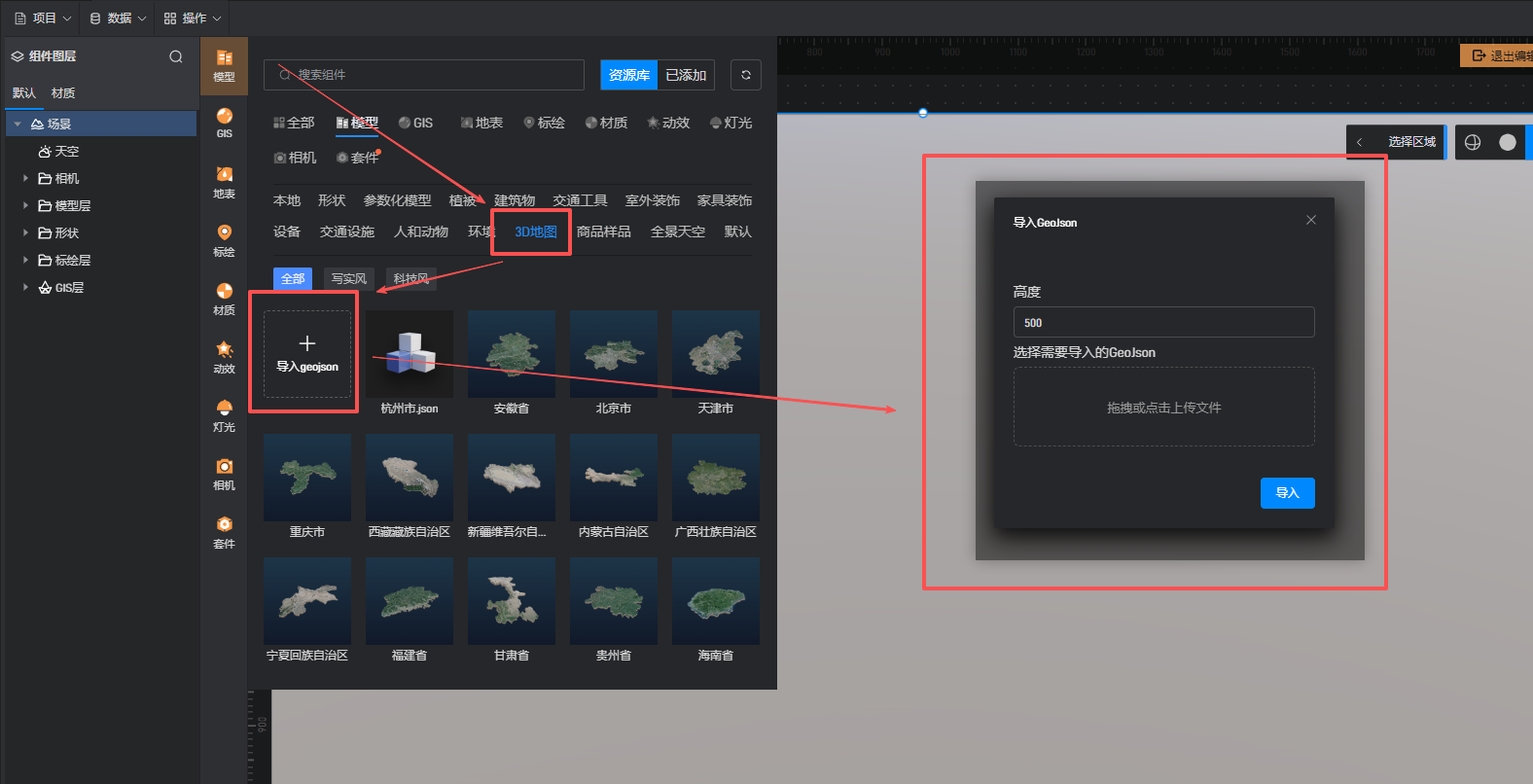The height and width of the screenshot is (784, 1533).
Task: Click the 退出编辑 button
Action: tap(1499, 56)
